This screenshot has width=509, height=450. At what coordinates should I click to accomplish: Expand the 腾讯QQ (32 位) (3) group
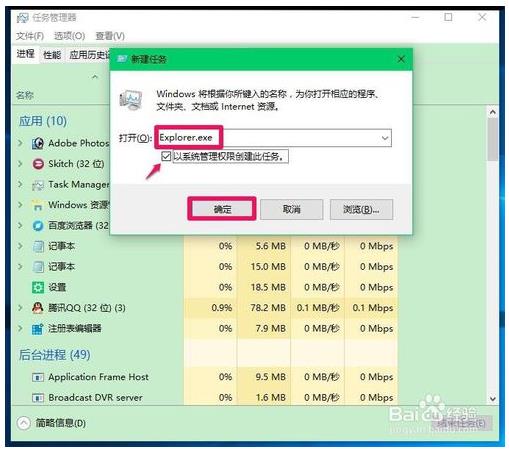point(20,308)
